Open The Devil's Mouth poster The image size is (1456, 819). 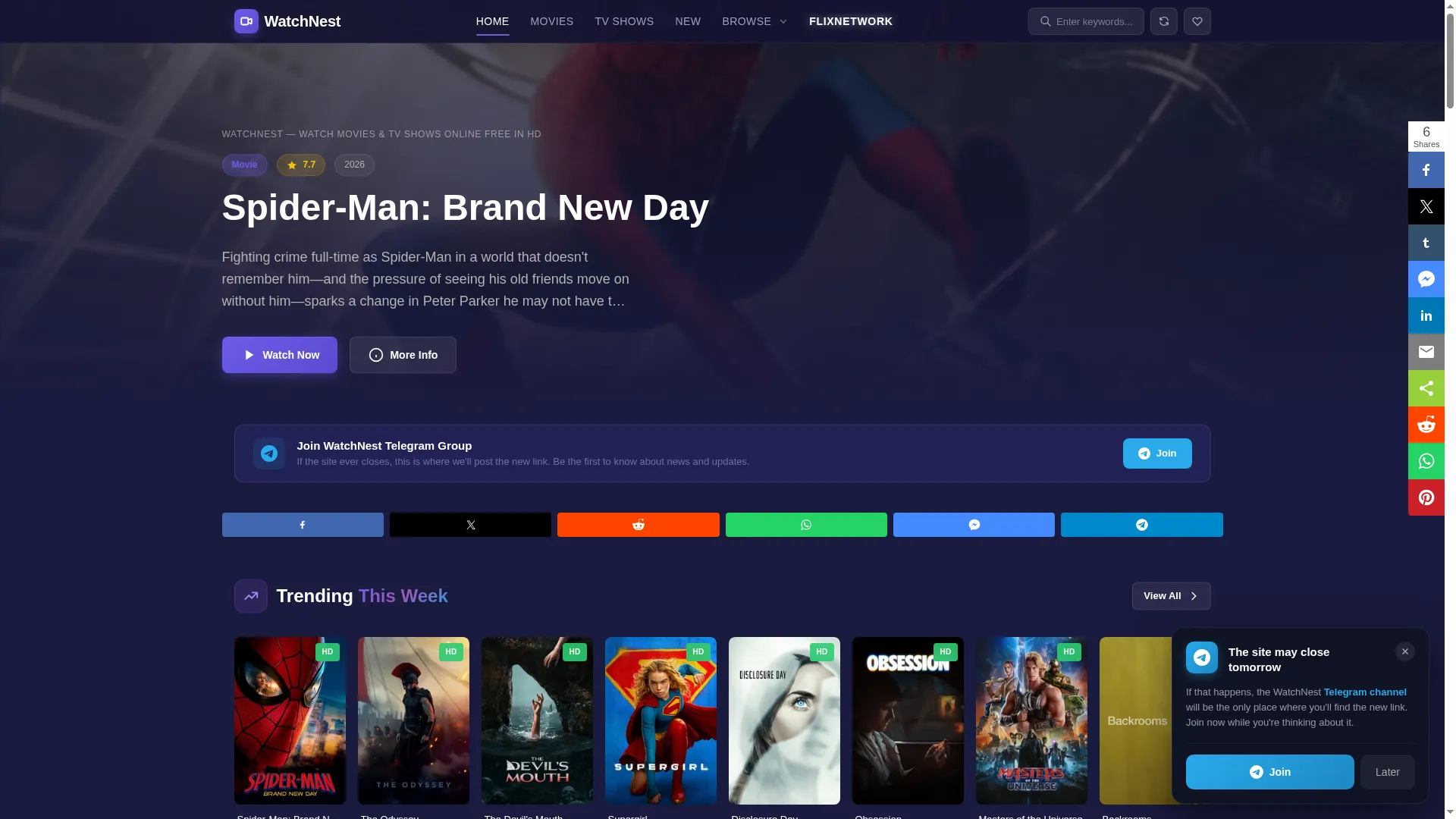coord(537,720)
